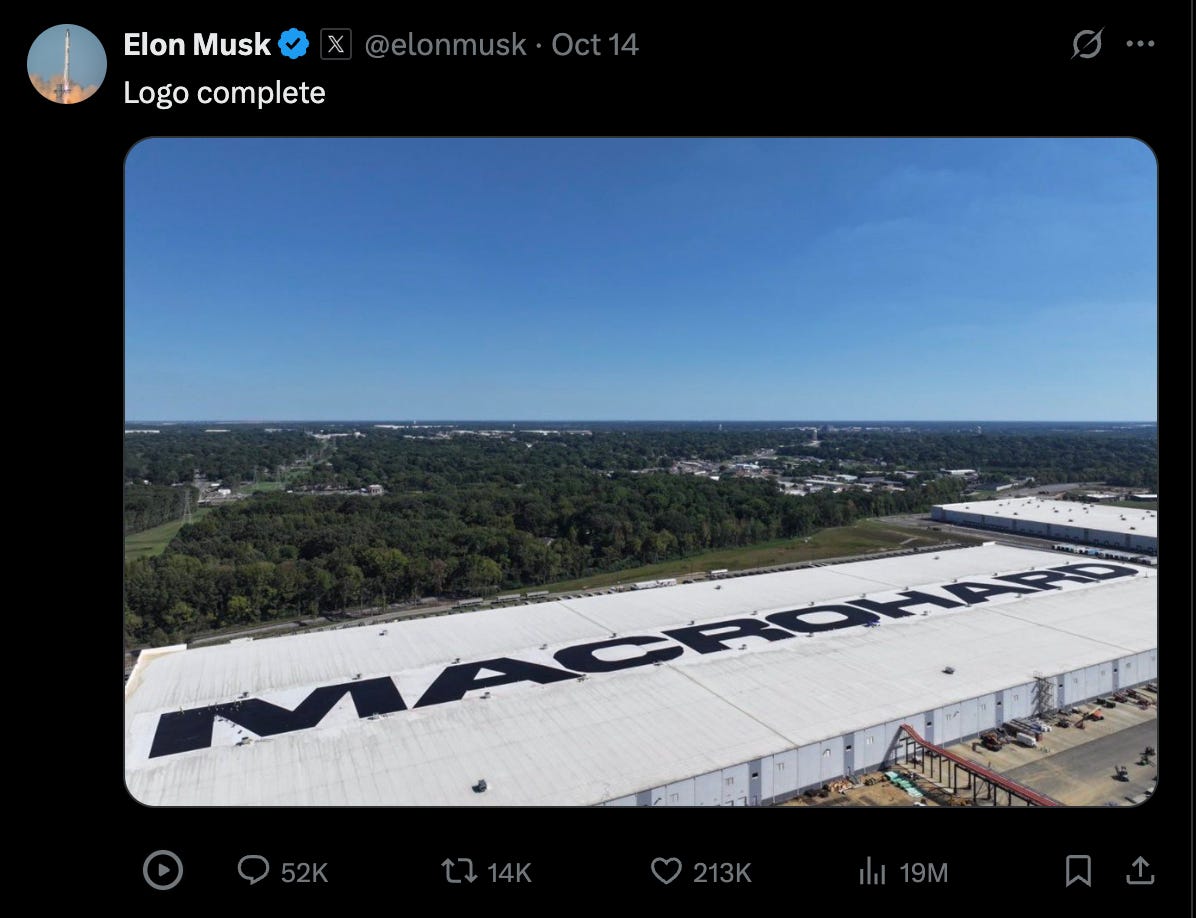
Task: Share the post via upload arrow icon
Action: 1140,870
